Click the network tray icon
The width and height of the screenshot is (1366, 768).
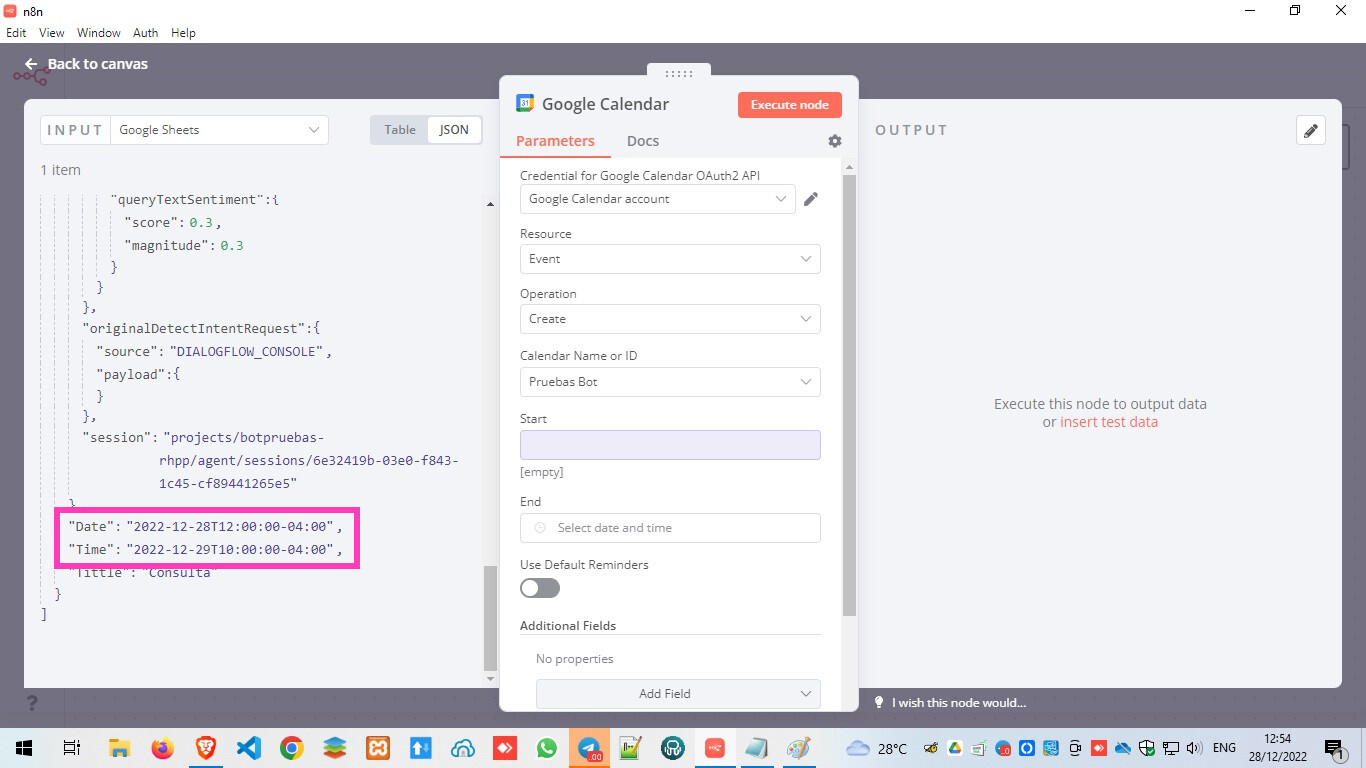click(x=1170, y=748)
